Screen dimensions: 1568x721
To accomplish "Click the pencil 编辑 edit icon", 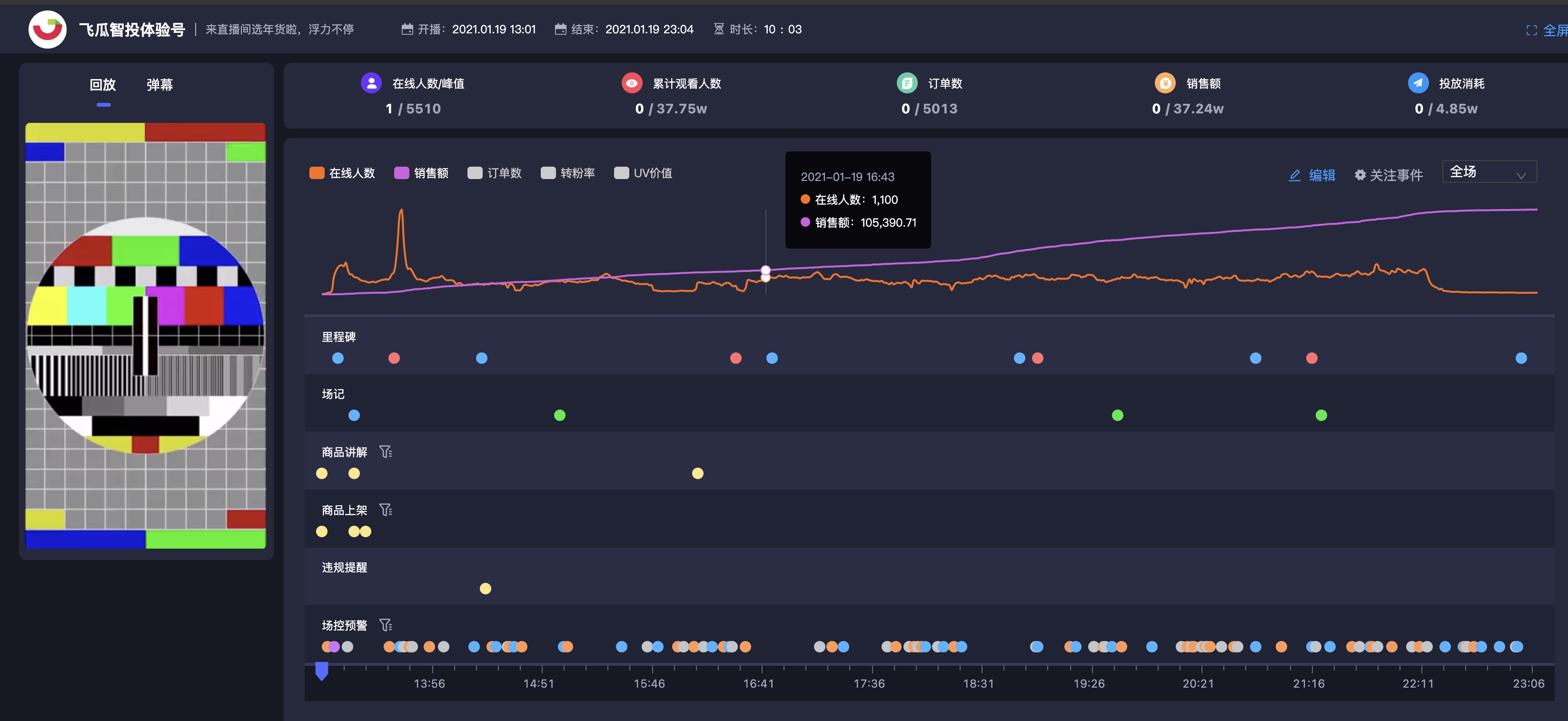I will pyautogui.click(x=1295, y=175).
